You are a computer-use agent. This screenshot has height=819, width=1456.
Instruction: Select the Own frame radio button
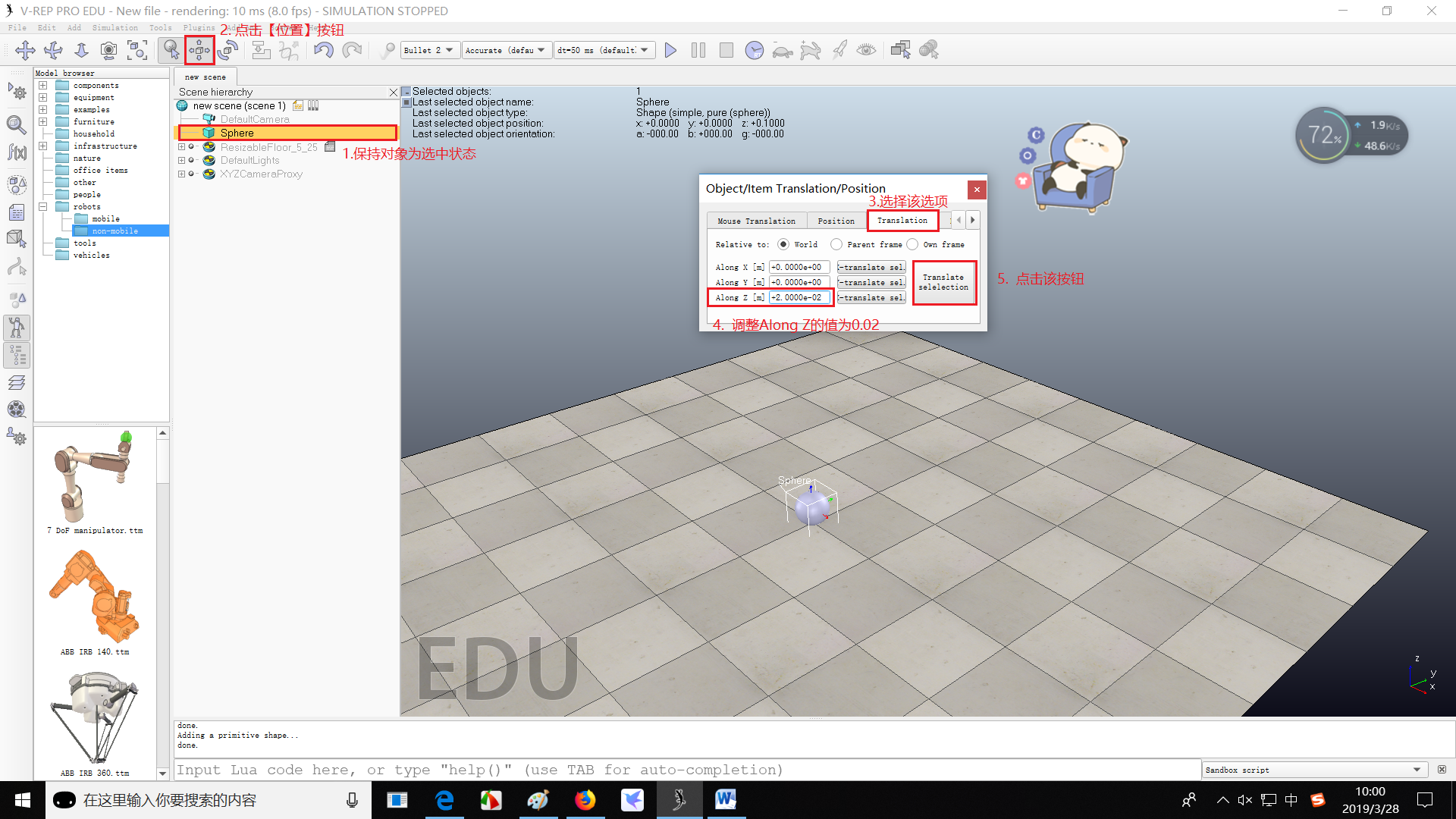[x=912, y=244]
